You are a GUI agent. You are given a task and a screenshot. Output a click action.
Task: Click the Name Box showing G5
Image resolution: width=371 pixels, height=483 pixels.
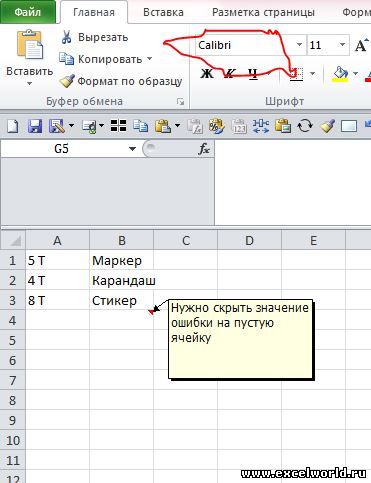click(62, 149)
